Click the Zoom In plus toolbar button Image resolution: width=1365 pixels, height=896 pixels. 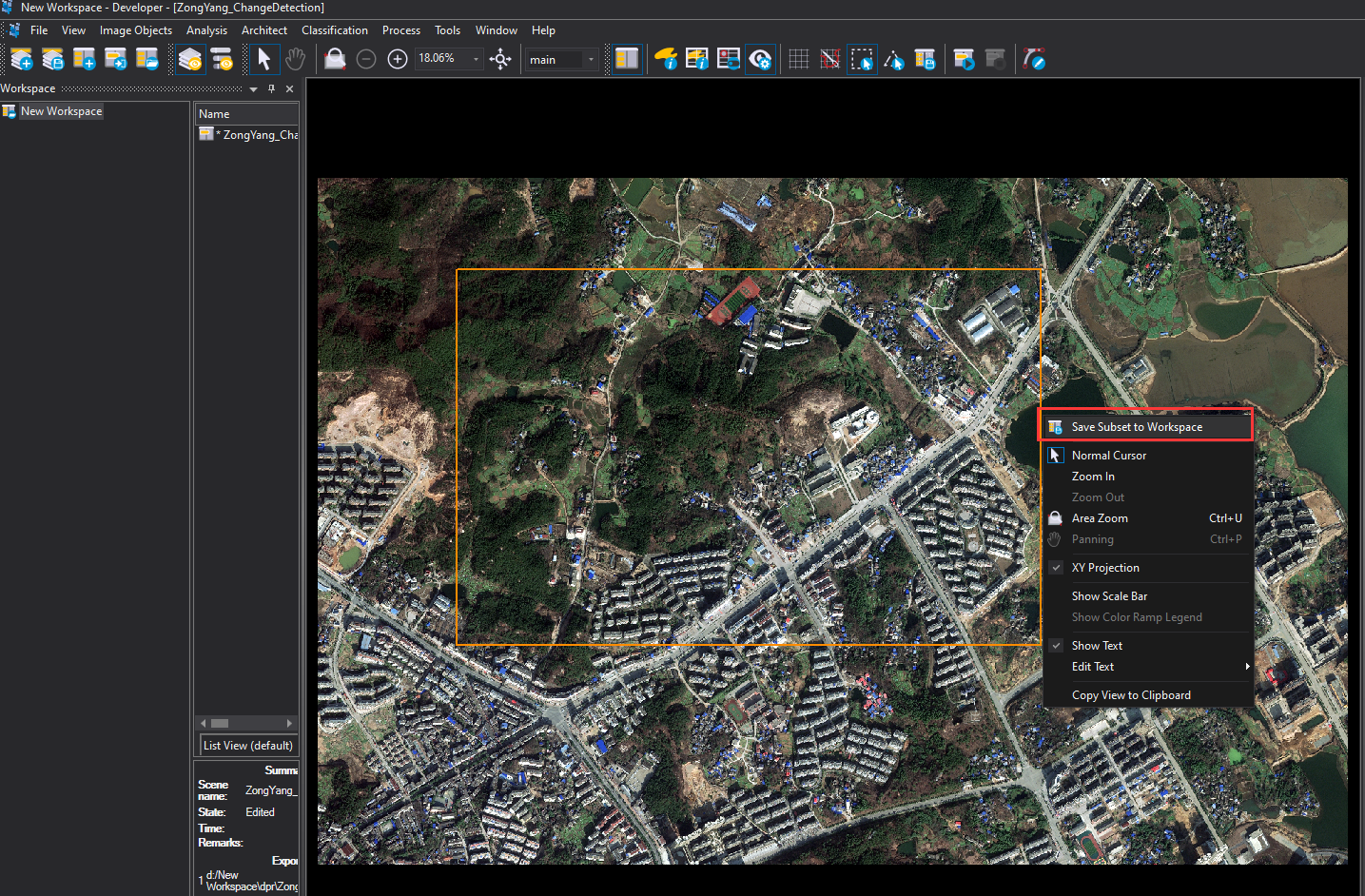pyautogui.click(x=398, y=59)
